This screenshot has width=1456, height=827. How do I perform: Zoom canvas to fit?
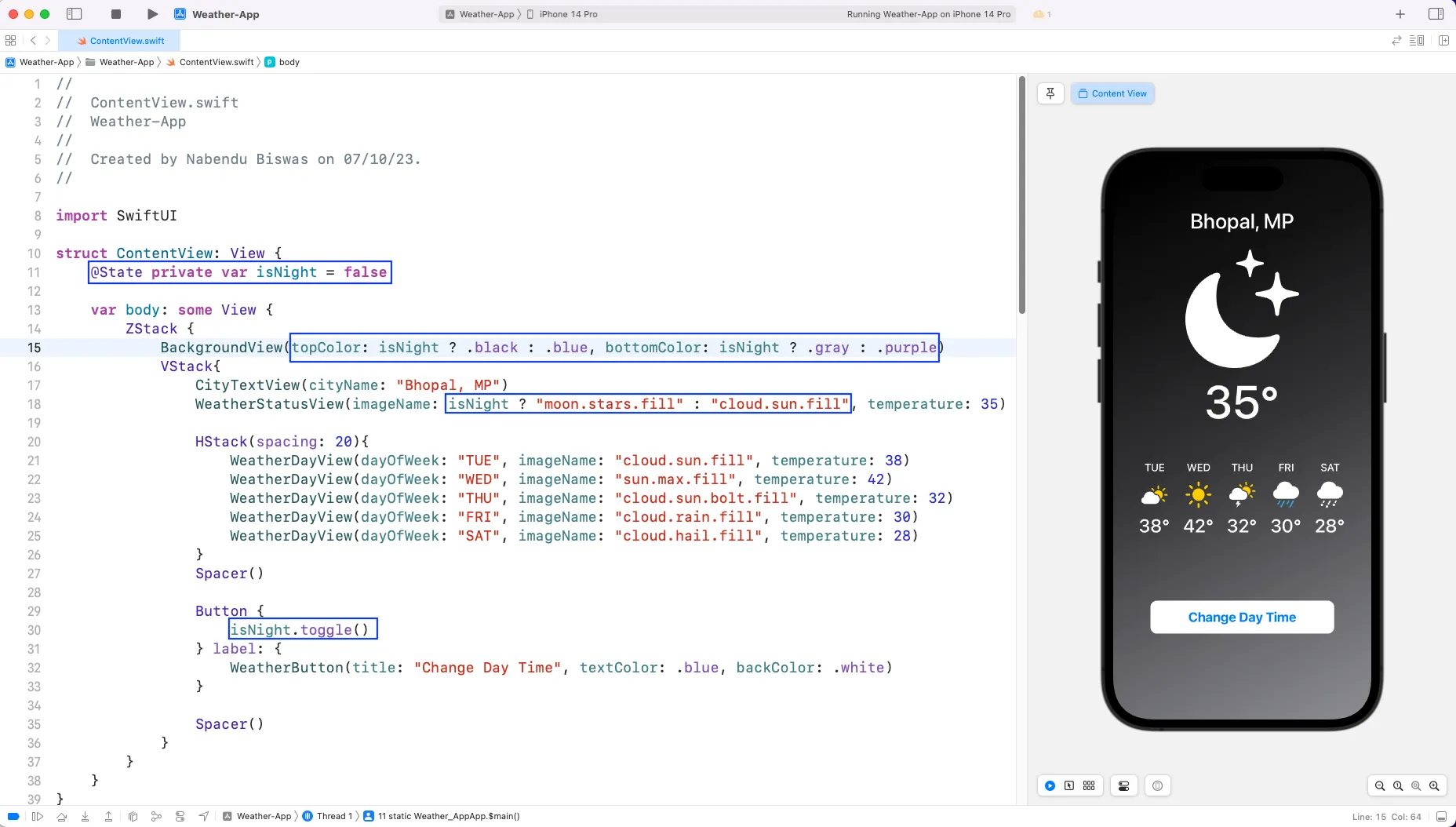(1416, 785)
